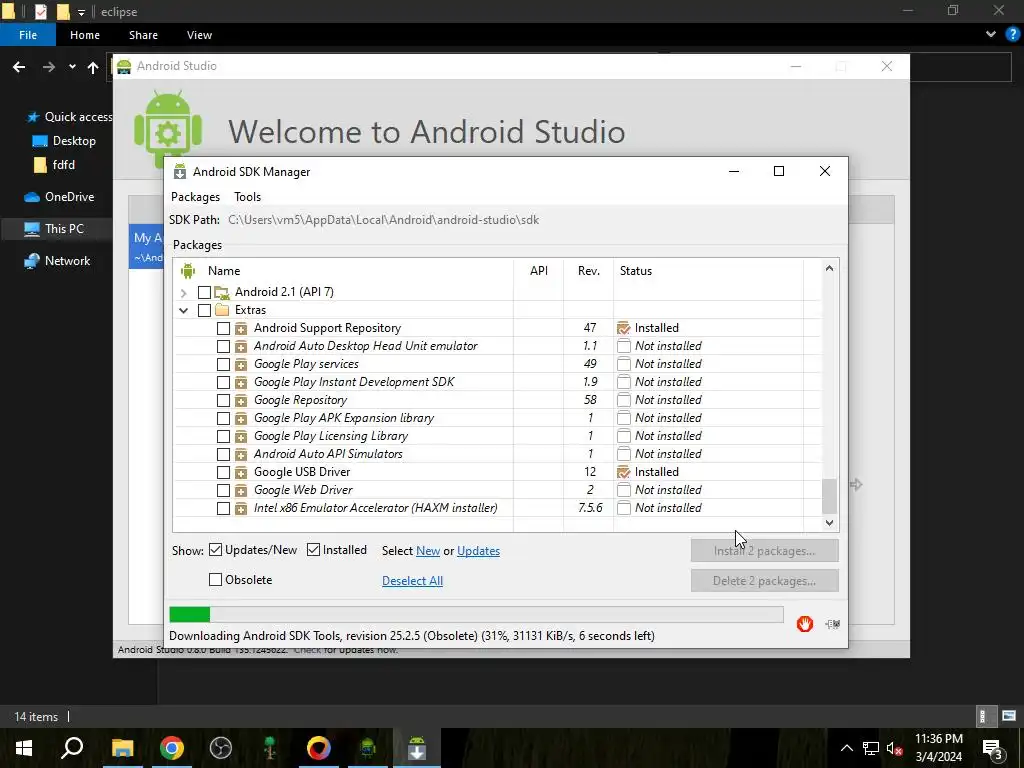Open OBS Studio from the taskbar
Viewport: 1024px width, 768px height.
tap(221, 748)
